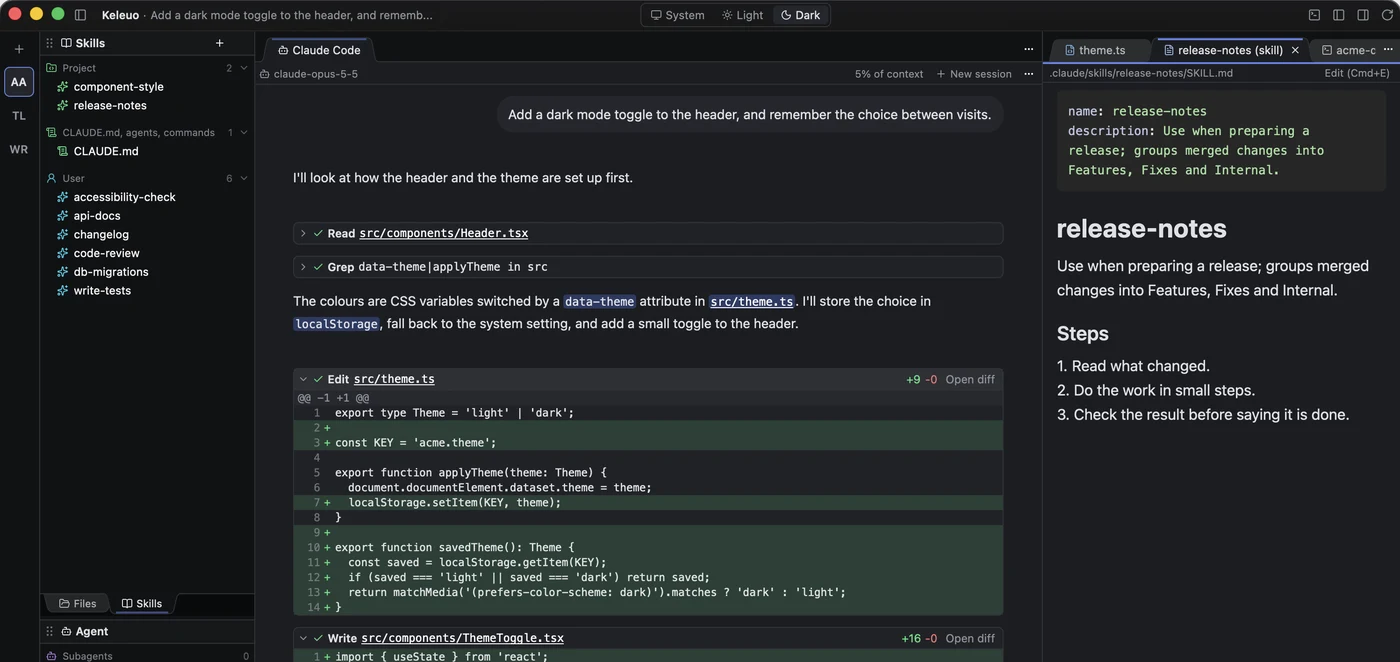Viewport: 1400px width, 662px height.
Task: Grab the drag handle of the Skills panel
Action: pyautogui.click(x=50, y=43)
